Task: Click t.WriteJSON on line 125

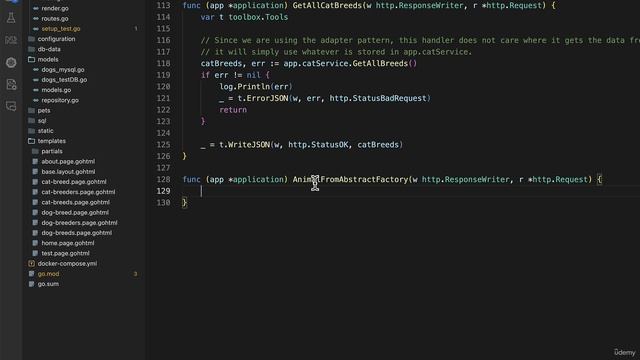Action: [x=244, y=145]
